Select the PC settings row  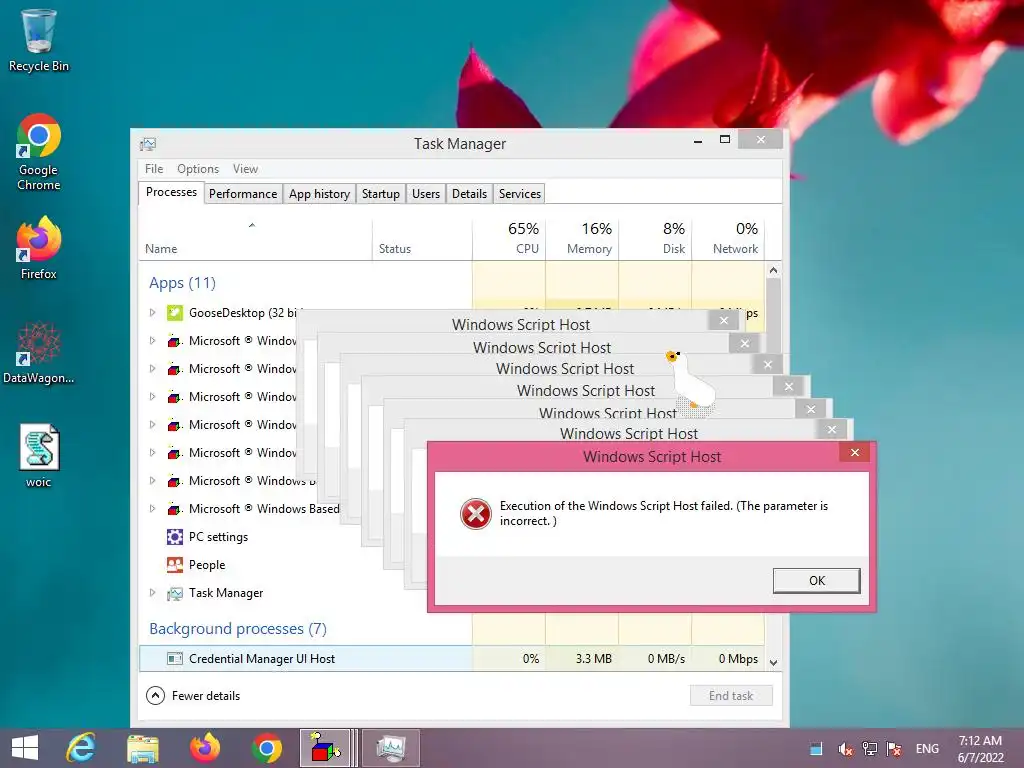218,537
